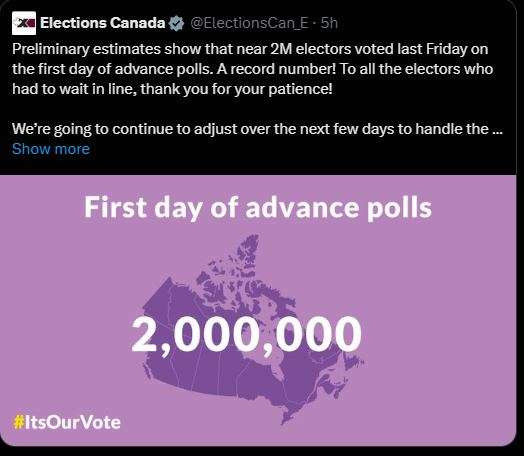
Task: Open the Elections Canada display name
Action: pyautogui.click(x=103, y=23)
